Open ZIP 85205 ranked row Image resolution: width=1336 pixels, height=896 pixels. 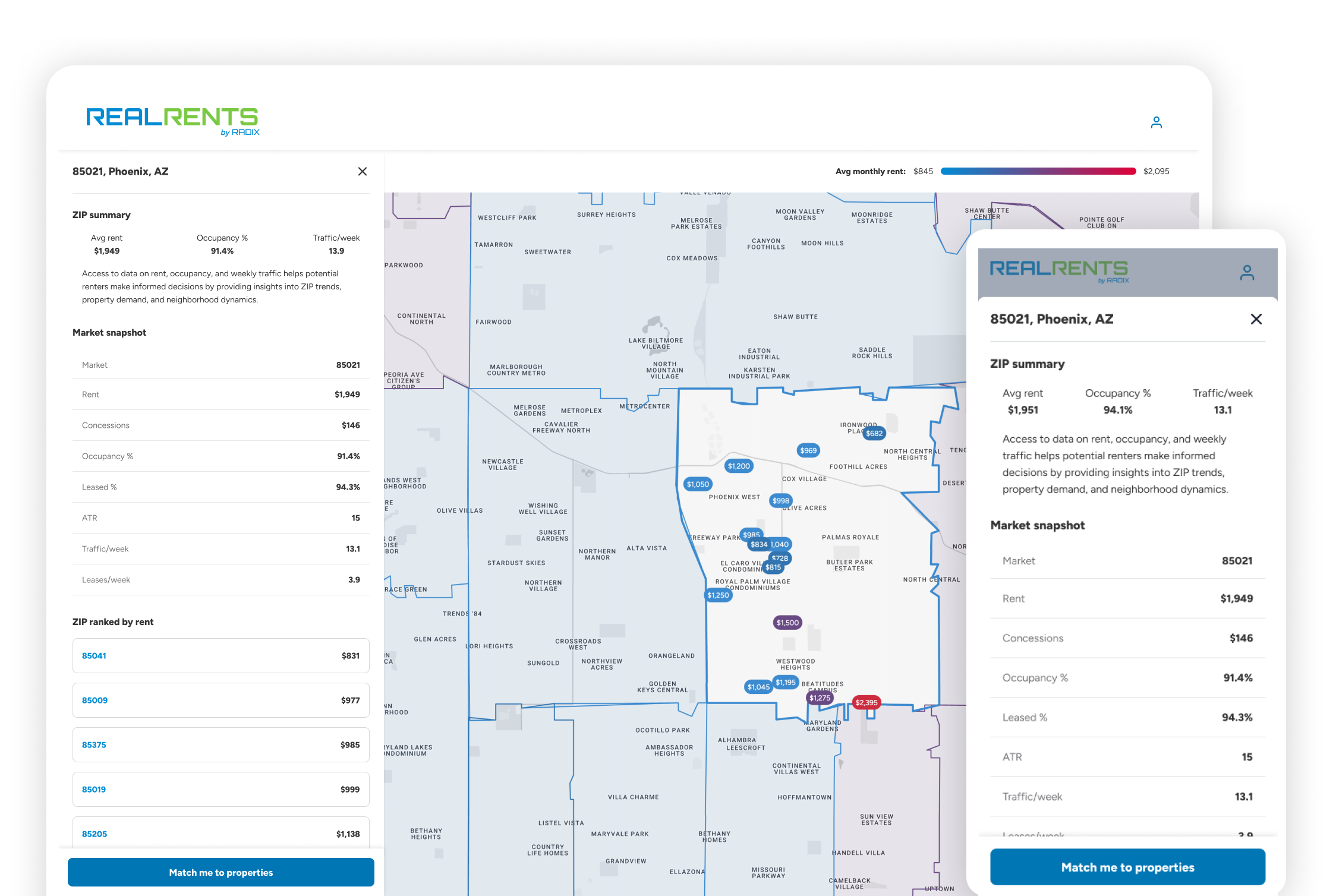pyautogui.click(x=221, y=833)
